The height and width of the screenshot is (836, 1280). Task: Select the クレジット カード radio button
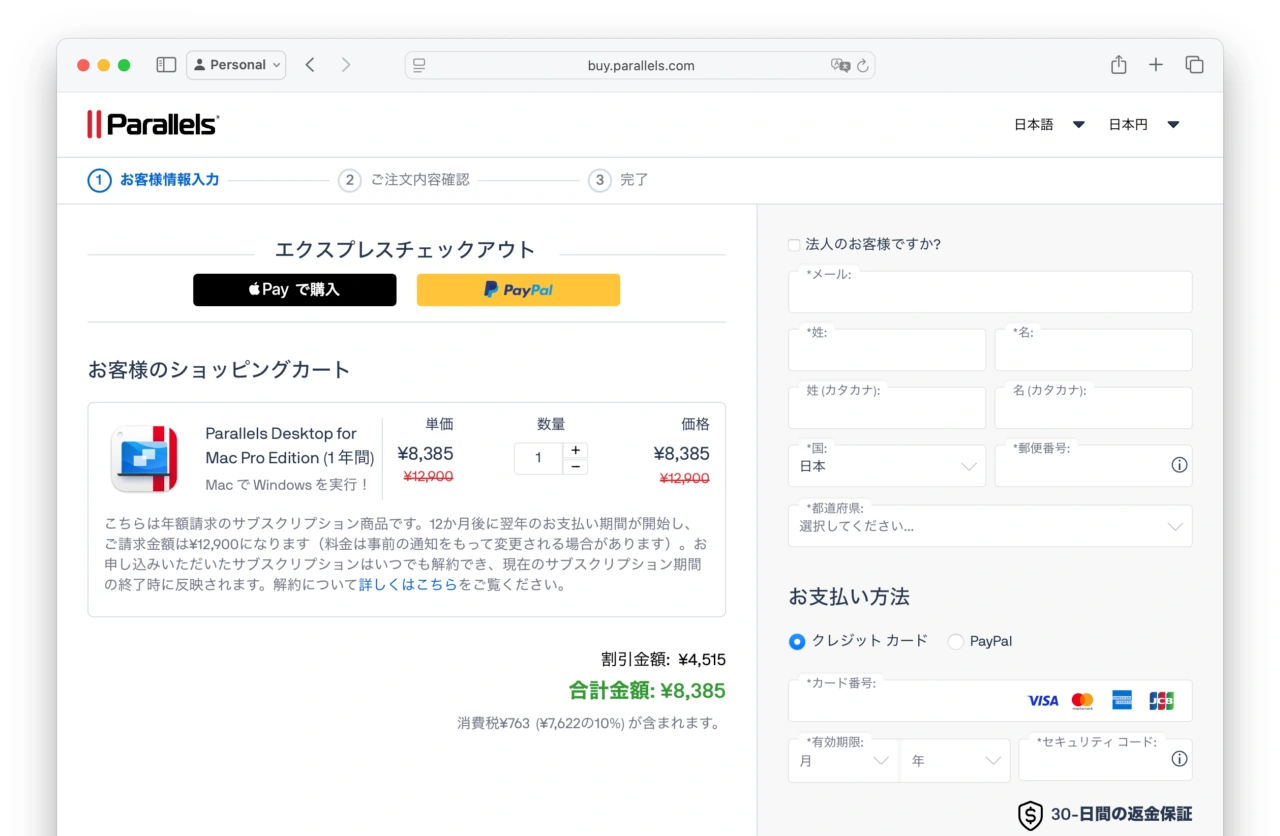797,642
